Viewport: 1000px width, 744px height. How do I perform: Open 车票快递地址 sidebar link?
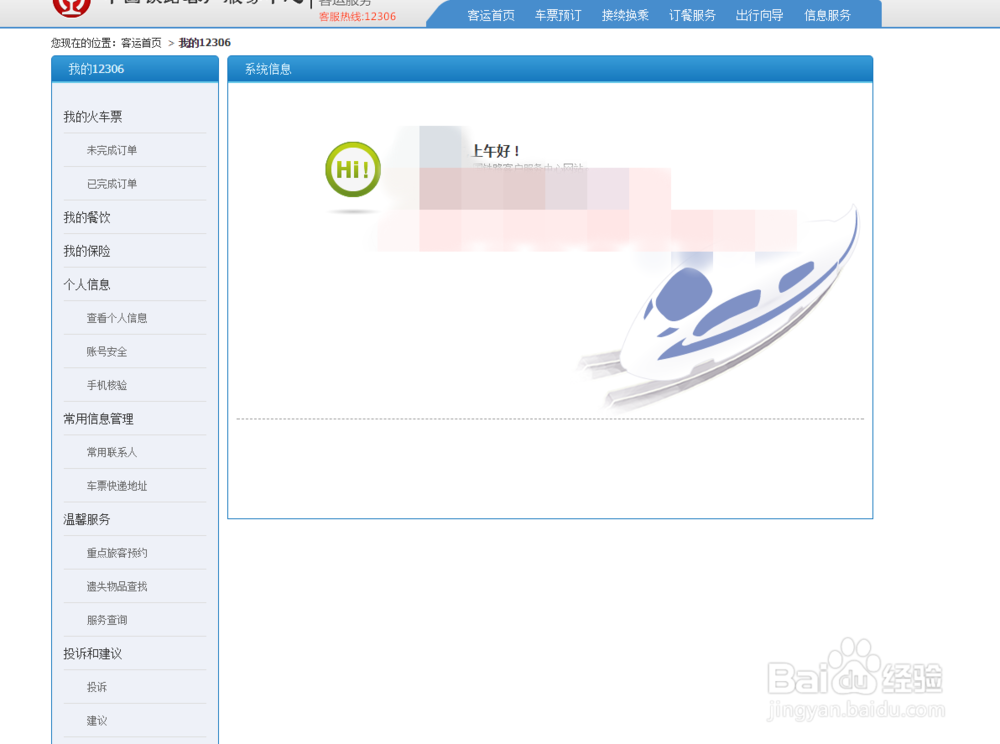click(x=117, y=486)
